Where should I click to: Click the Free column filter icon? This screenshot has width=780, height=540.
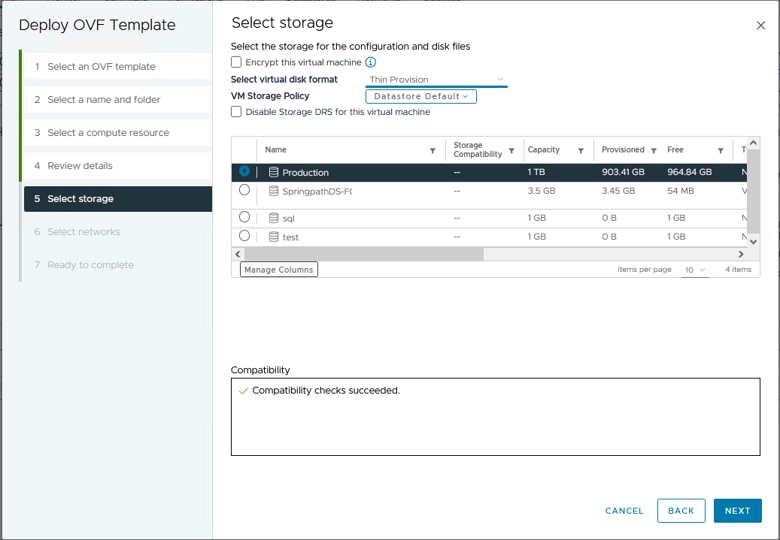[x=720, y=151]
